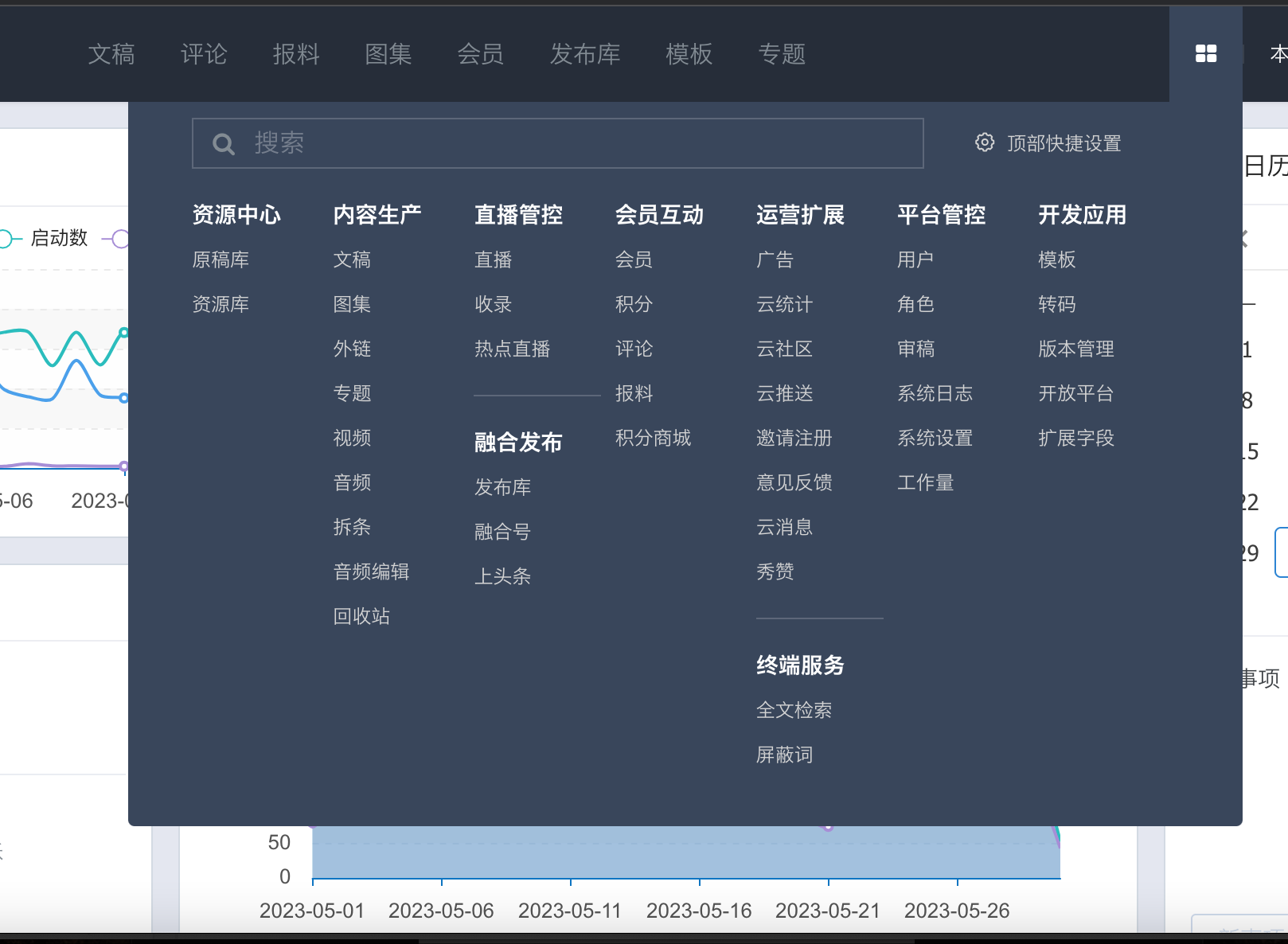Go to 音频 in the menu panel
This screenshot has height=944, width=1288.
tap(352, 482)
